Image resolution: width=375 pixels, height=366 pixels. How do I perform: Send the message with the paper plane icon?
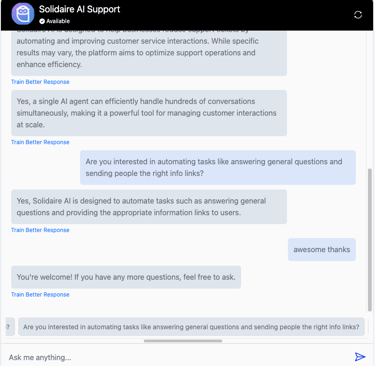point(360,357)
